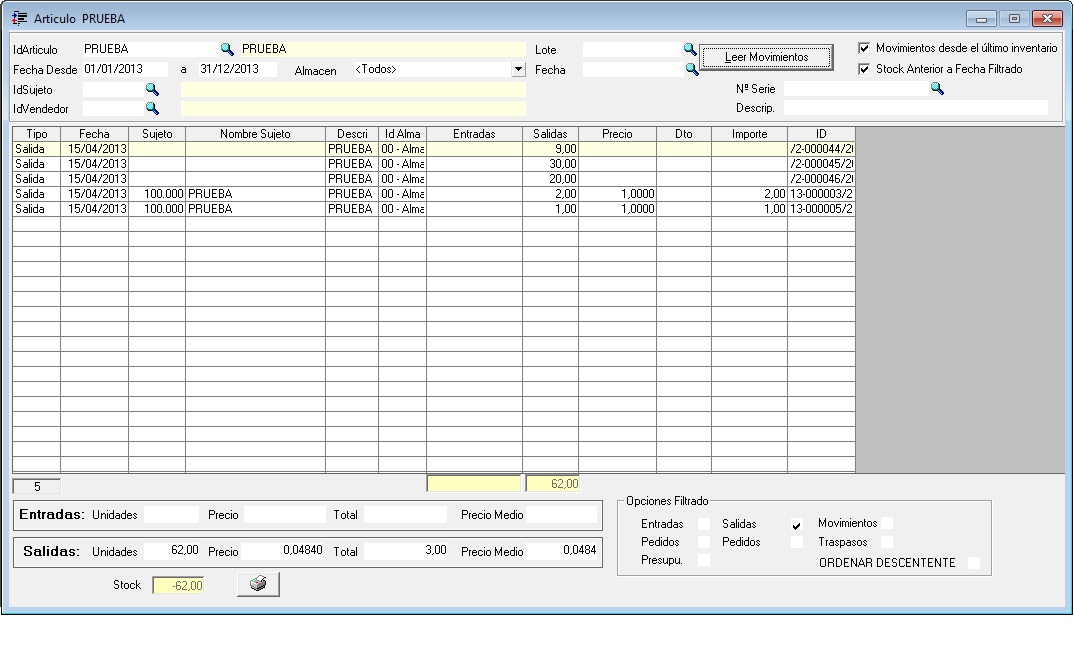The image size is (1074, 648).
Task: Click the IdSujeto input field
Action: pos(113,89)
